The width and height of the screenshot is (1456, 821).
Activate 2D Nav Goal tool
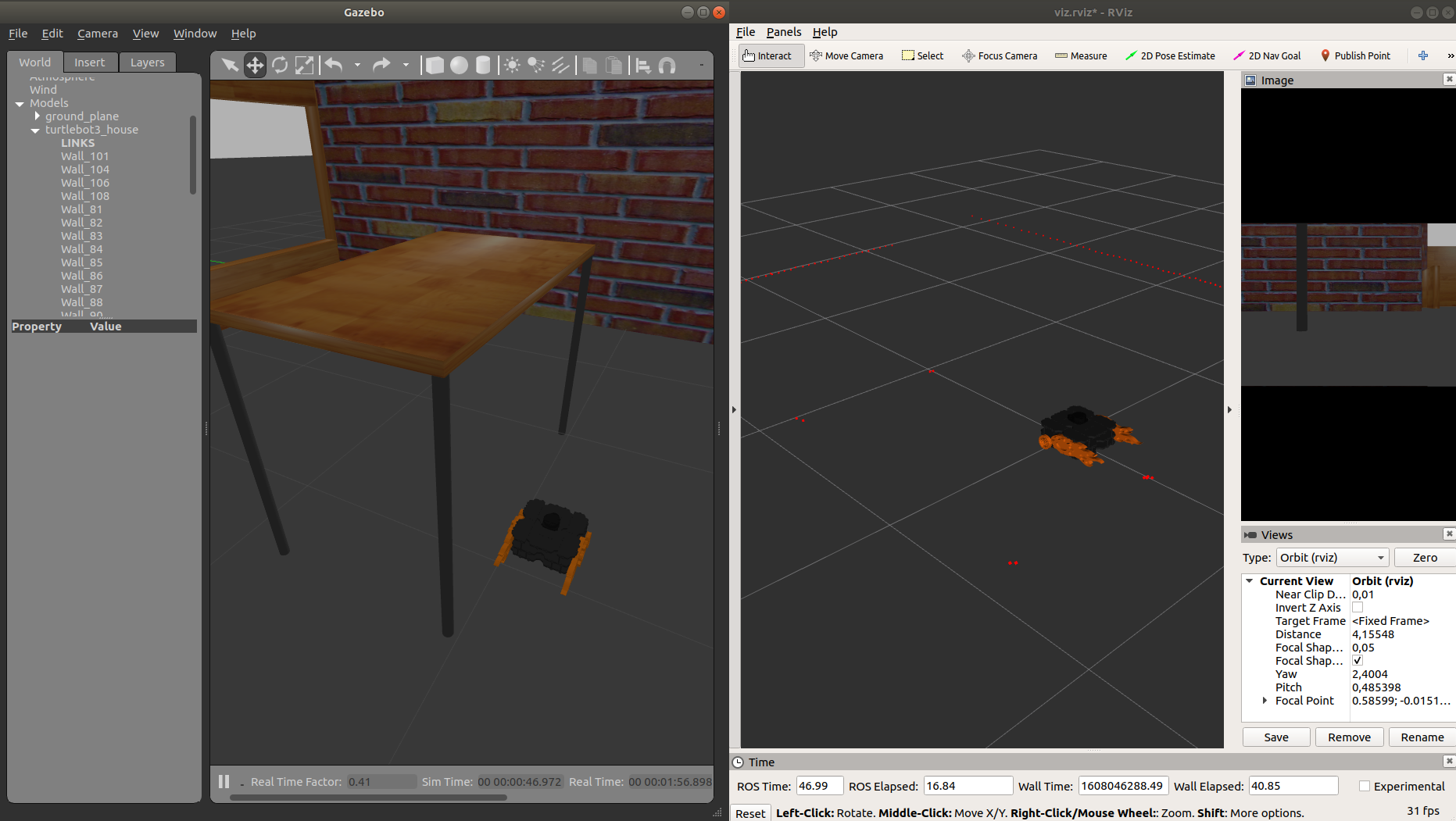(1267, 55)
